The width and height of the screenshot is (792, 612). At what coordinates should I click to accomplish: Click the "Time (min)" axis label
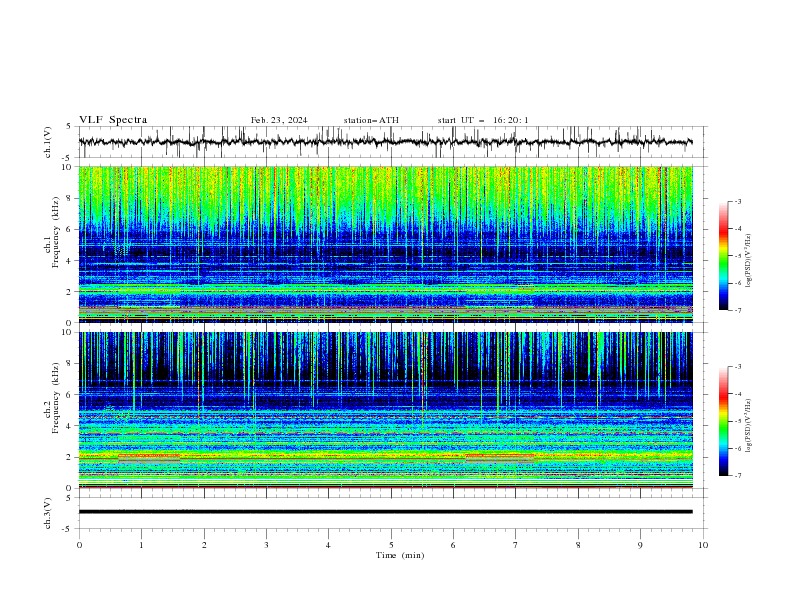(400, 555)
